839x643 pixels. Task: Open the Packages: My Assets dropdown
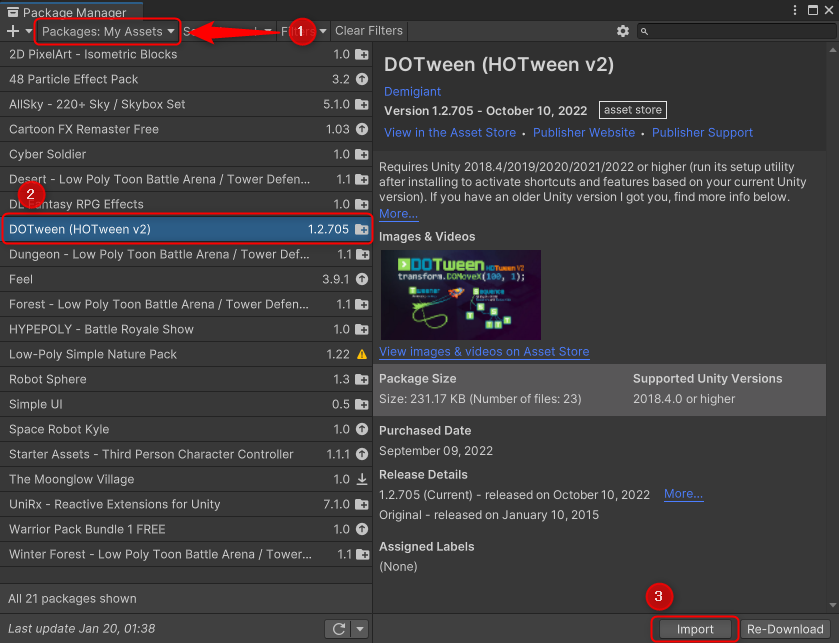107,31
